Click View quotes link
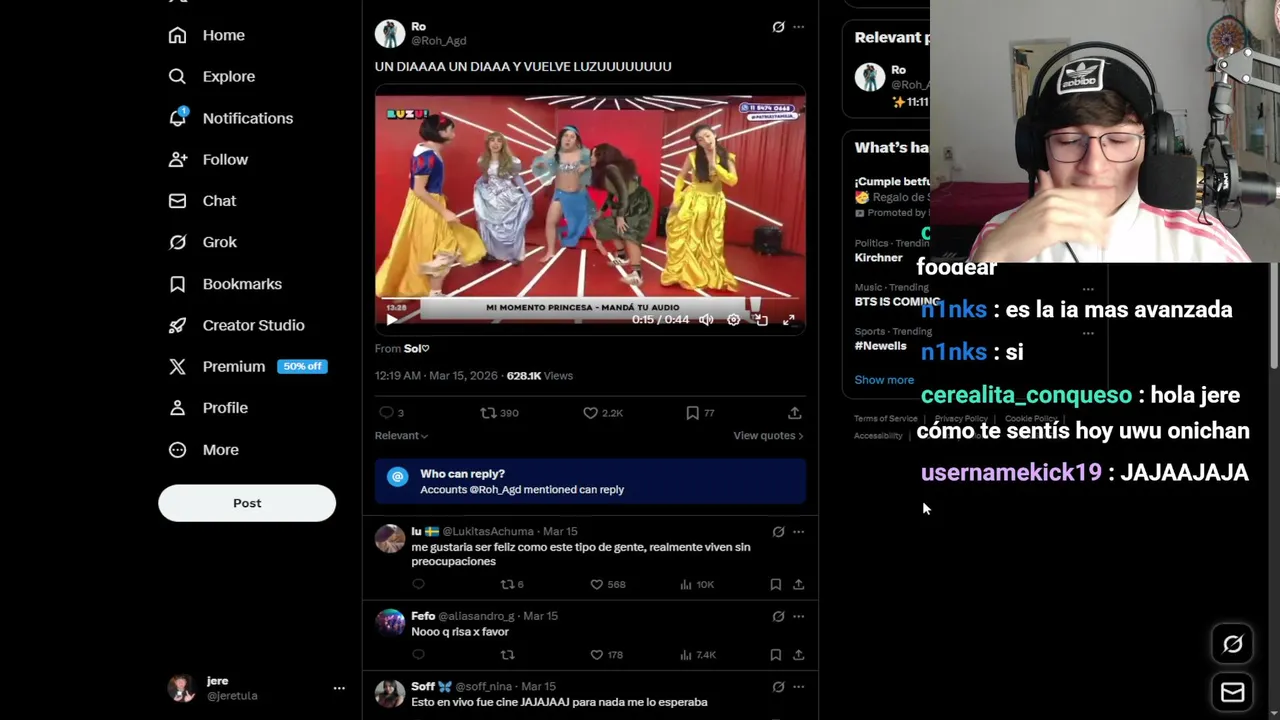 coord(768,435)
